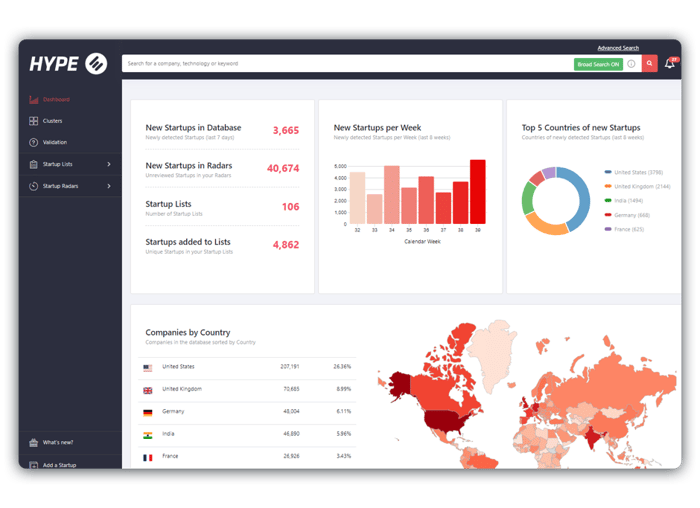The width and height of the screenshot is (700, 508).
Task: Click the Add a Startup icon
Action: [33, 465]
